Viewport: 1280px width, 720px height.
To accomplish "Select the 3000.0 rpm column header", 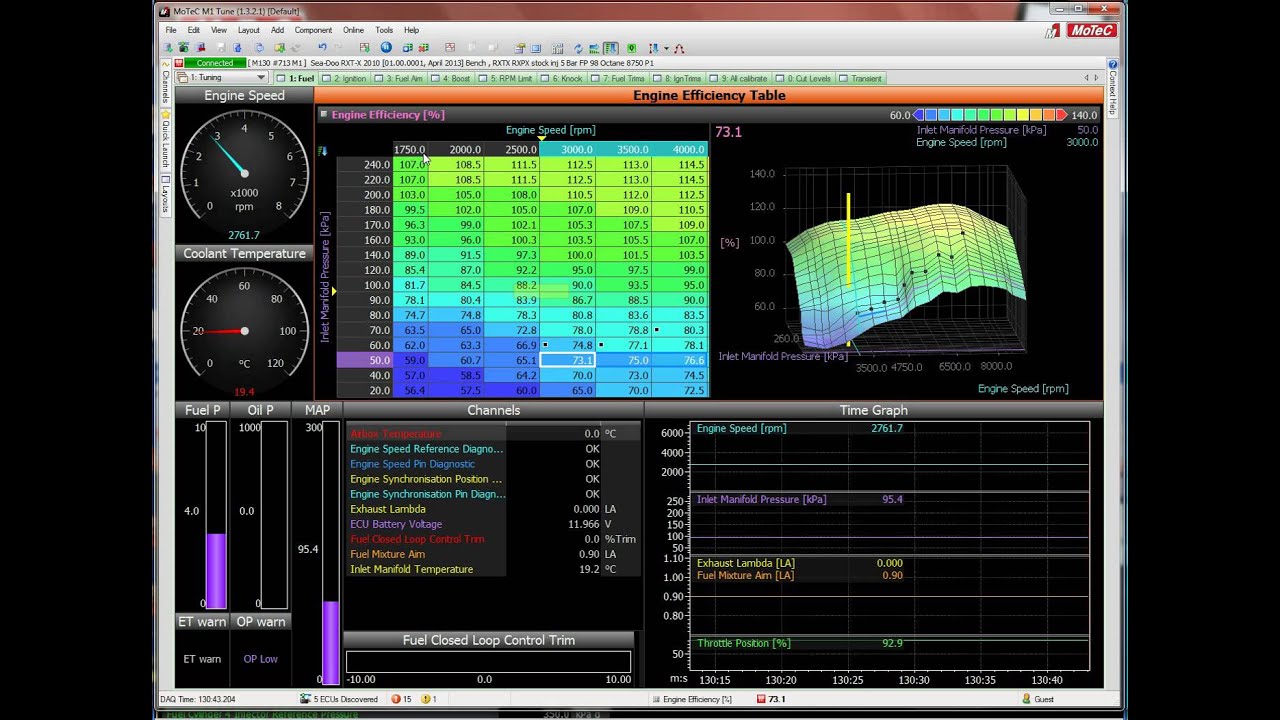I will coord(568,150).
